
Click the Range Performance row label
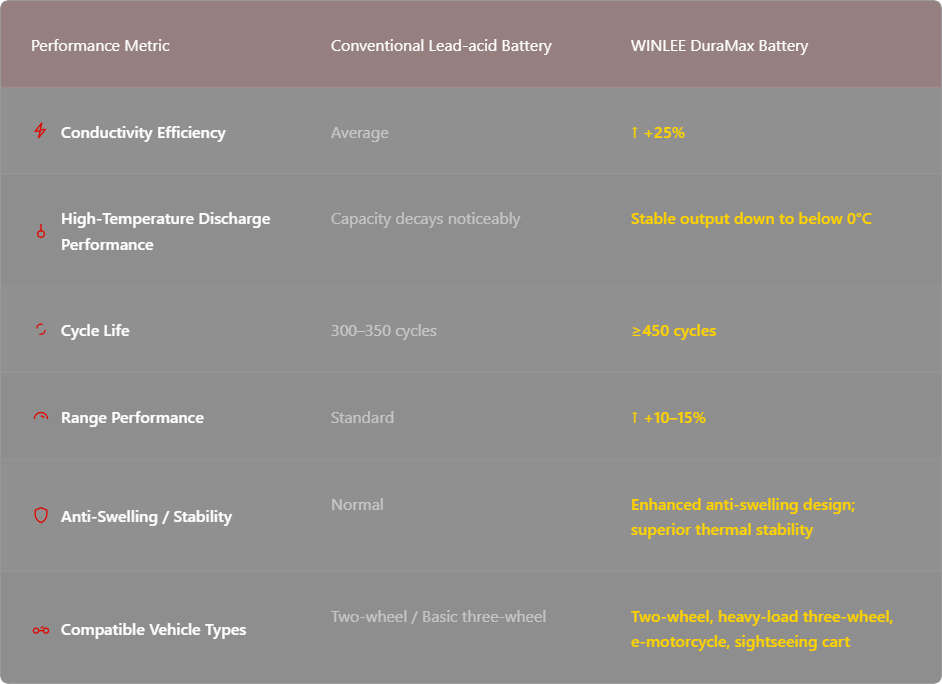132,417
